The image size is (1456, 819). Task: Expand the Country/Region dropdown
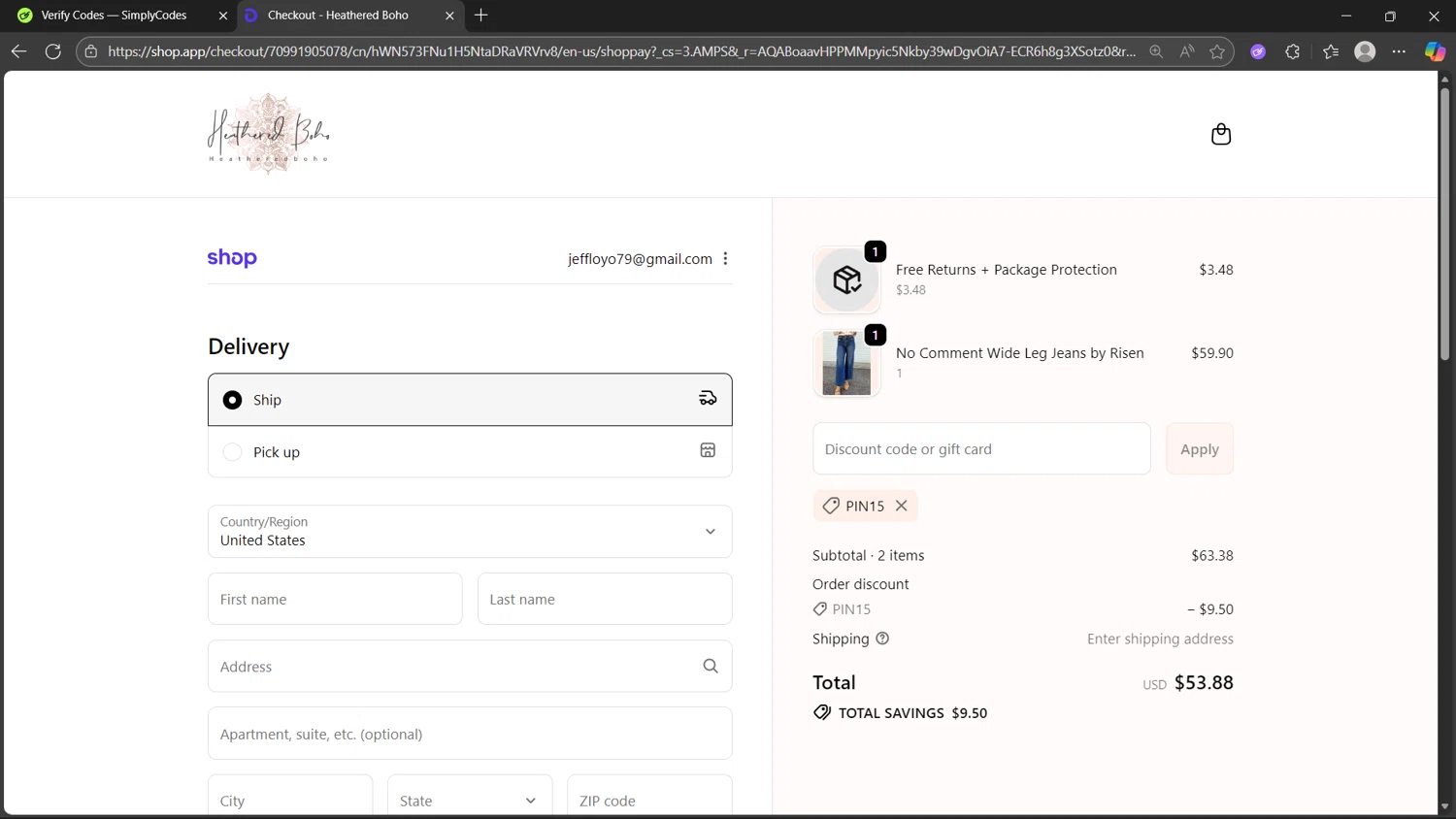[x=470, y=532]
